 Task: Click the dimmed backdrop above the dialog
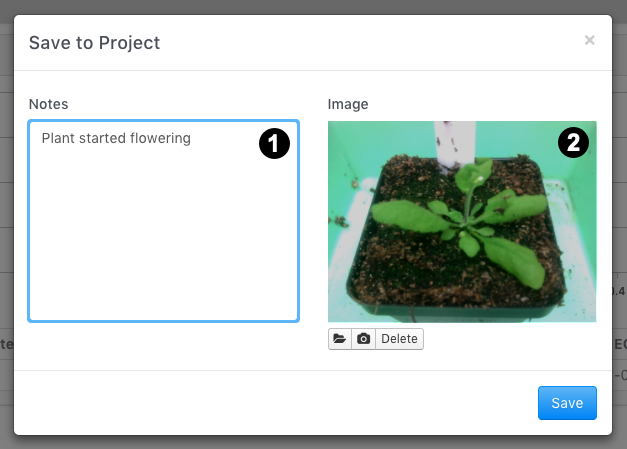click(x=314, y=7)
